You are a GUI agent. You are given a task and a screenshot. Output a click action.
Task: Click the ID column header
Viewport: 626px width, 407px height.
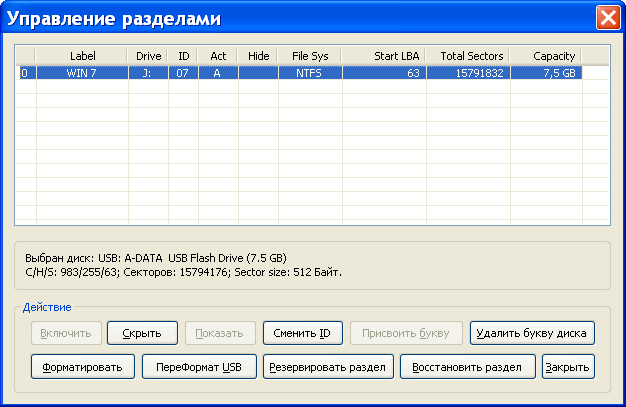pyautogui.click(x=182, y=56)
